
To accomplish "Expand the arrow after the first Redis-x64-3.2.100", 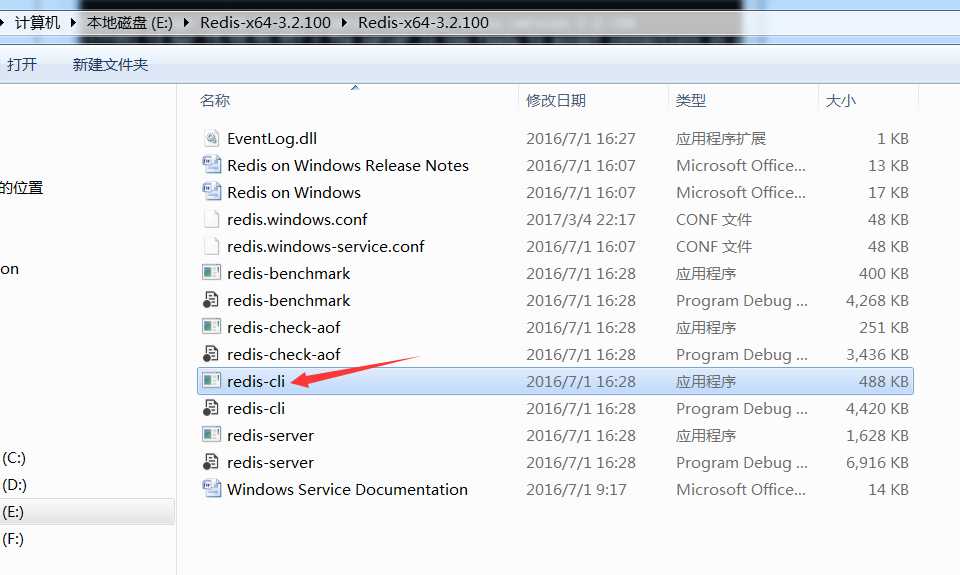I will [344, 23].
